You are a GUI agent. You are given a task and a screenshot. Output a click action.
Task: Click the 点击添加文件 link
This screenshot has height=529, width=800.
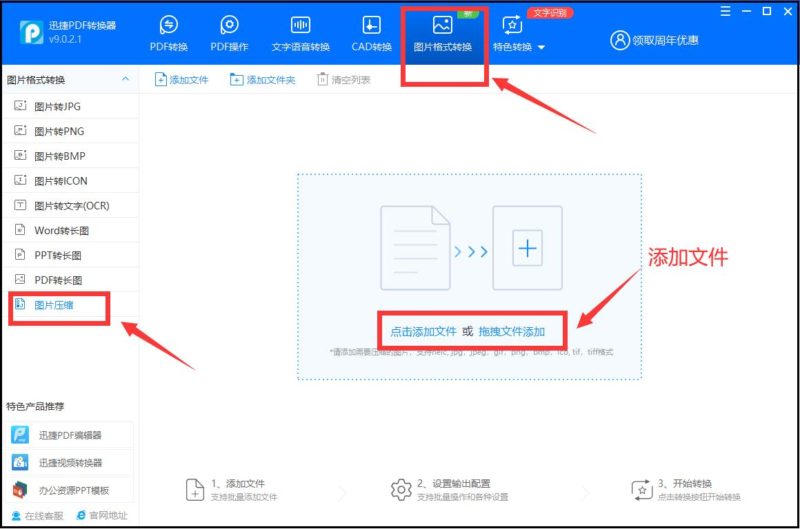coord(423,330)
